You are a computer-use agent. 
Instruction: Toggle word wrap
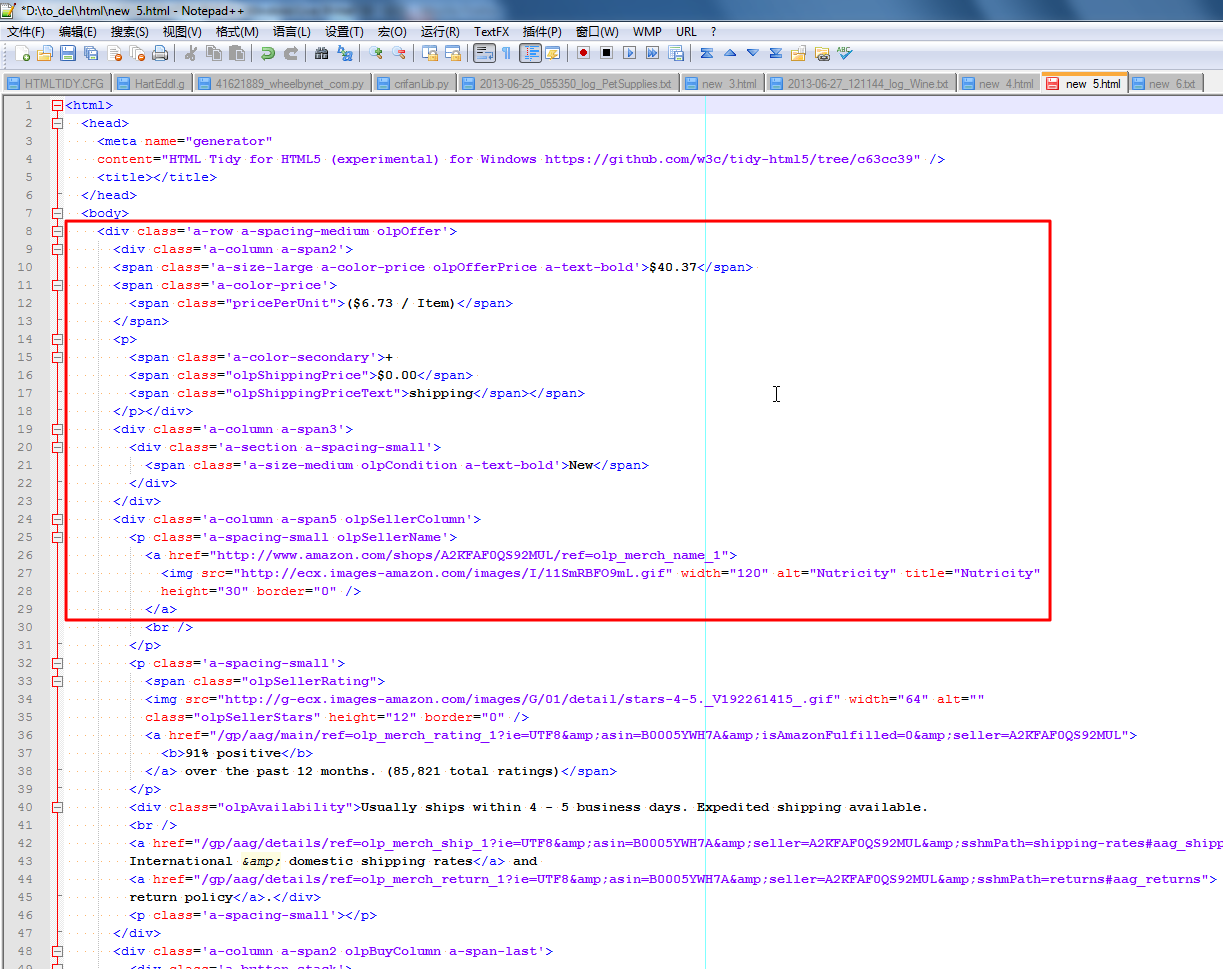tap(483, 55)
